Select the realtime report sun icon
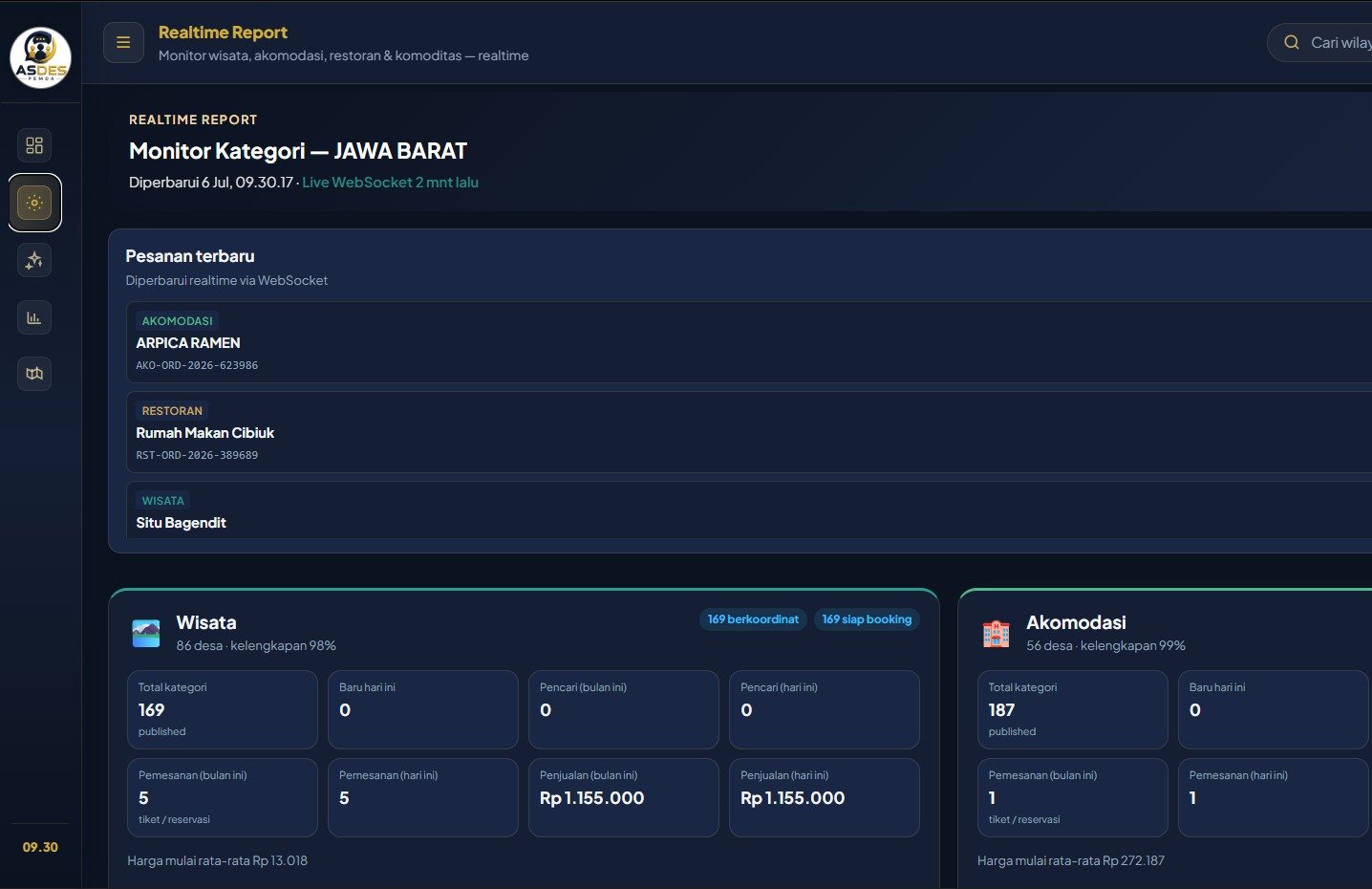This screenshot has height=889, width=1372. click(34, 203)
